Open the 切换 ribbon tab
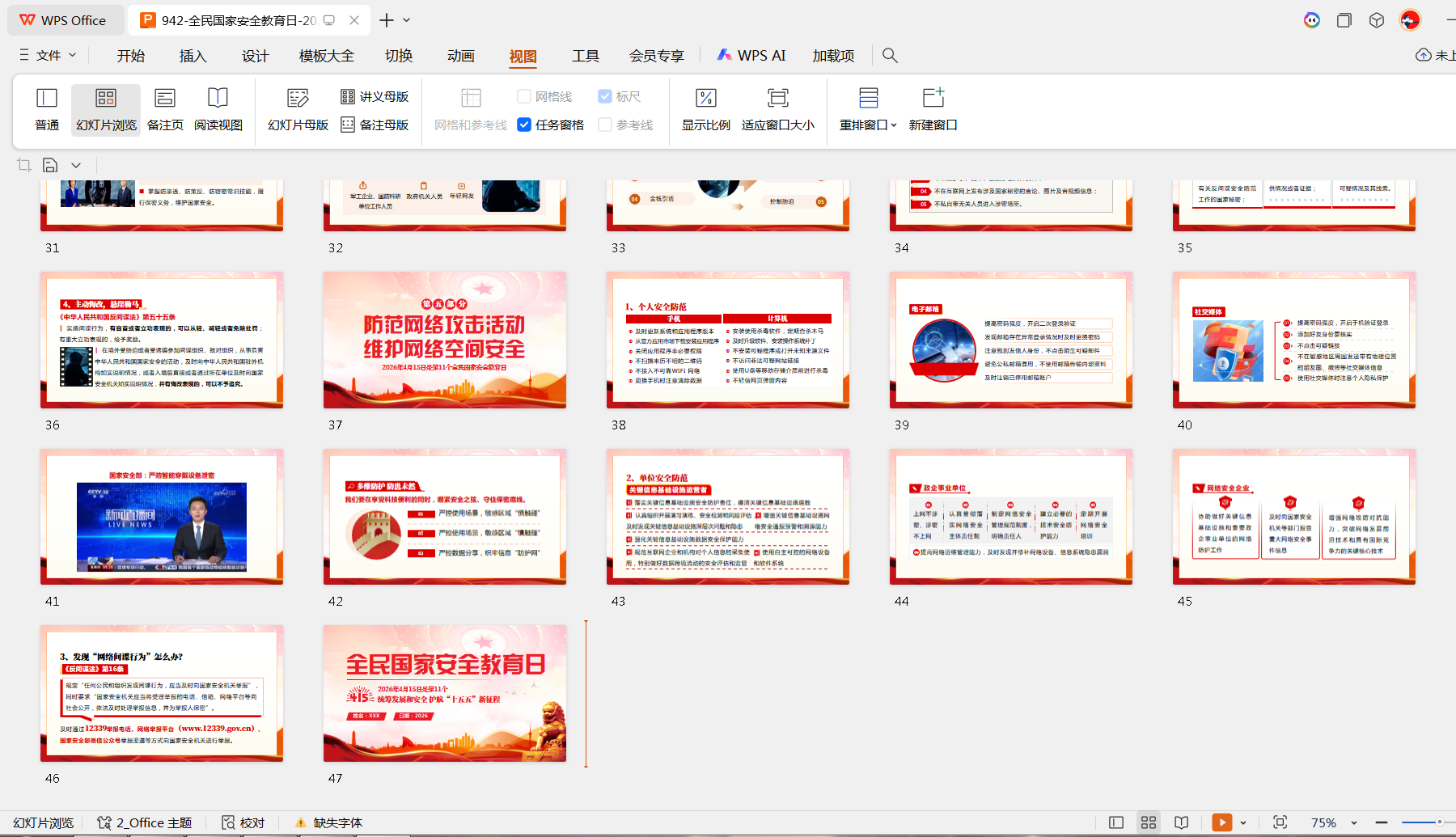Screen dimensions: 1456x837 pos(399,55)
